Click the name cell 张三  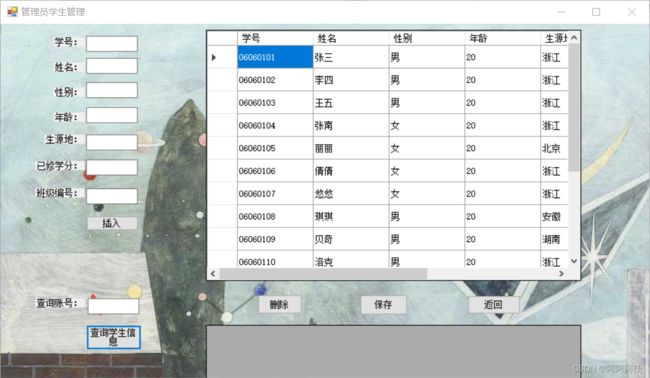[x=351, y=57]
